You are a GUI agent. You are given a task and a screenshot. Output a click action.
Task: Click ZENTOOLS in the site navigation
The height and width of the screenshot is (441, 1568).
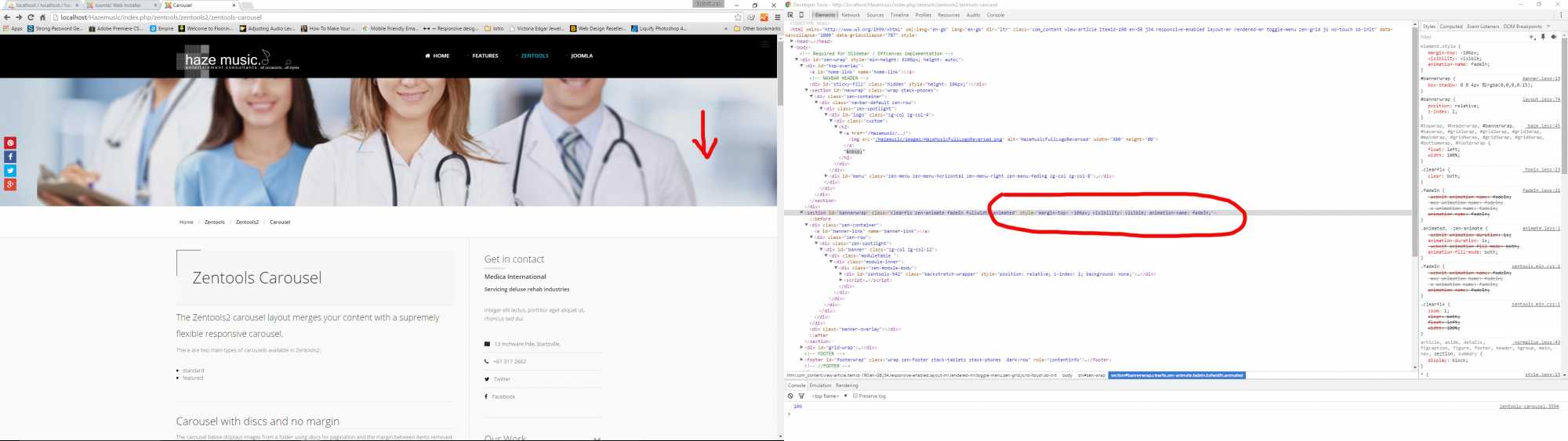535,56
